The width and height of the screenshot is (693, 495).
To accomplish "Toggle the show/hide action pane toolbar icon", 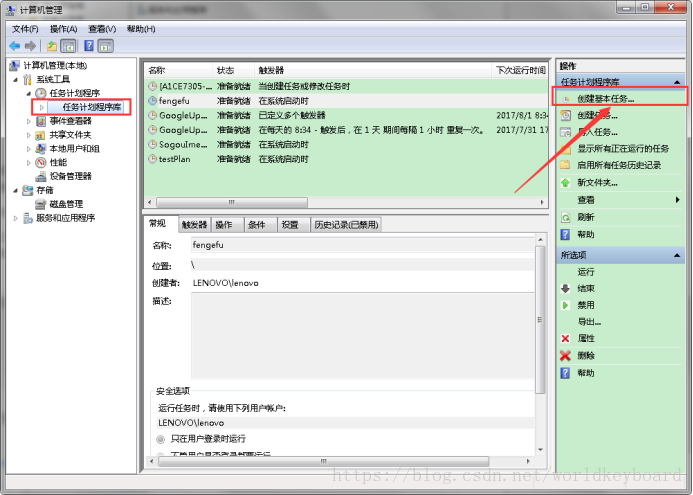I will click(106, 46).
